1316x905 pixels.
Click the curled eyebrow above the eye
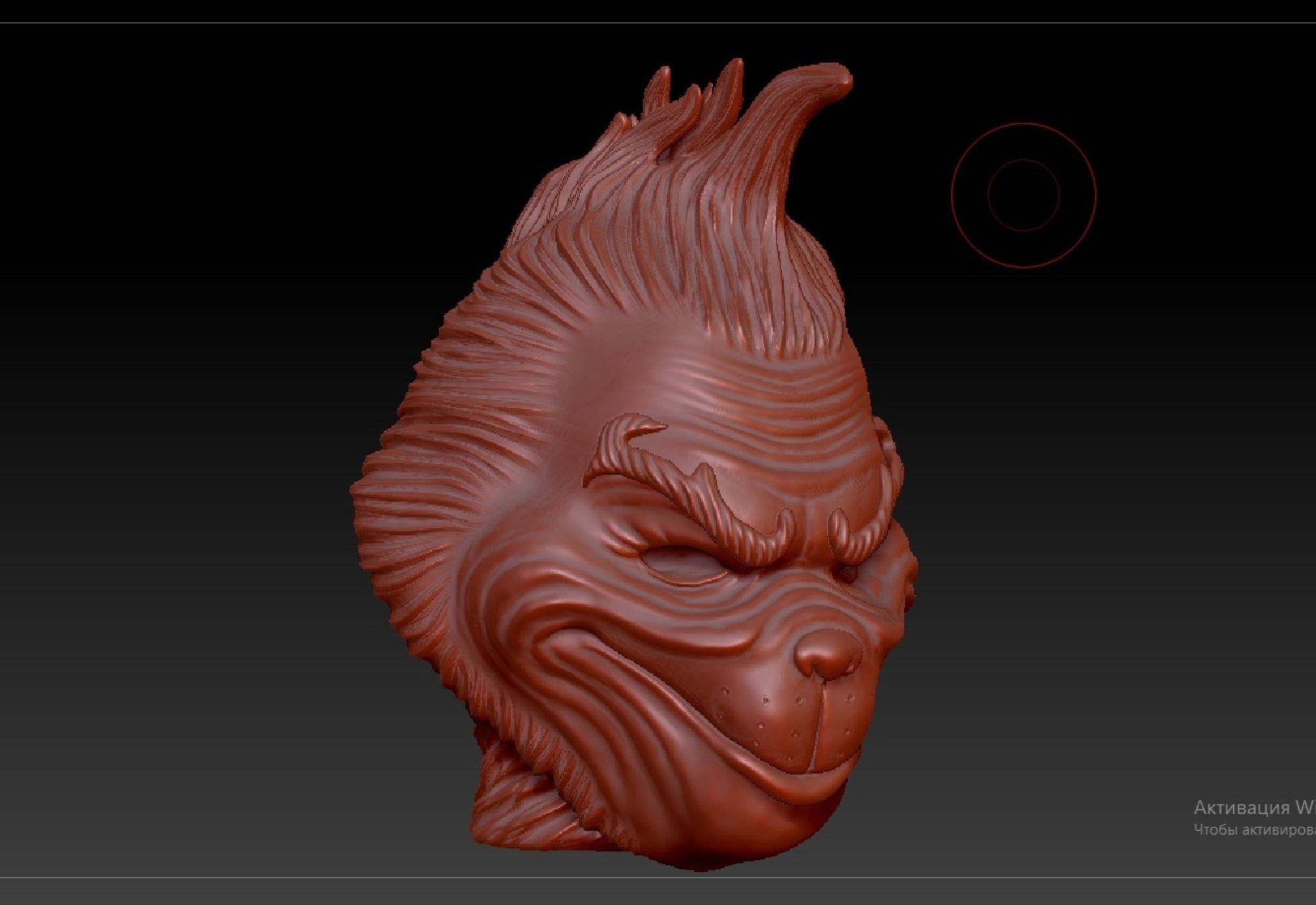click(689, 490)
